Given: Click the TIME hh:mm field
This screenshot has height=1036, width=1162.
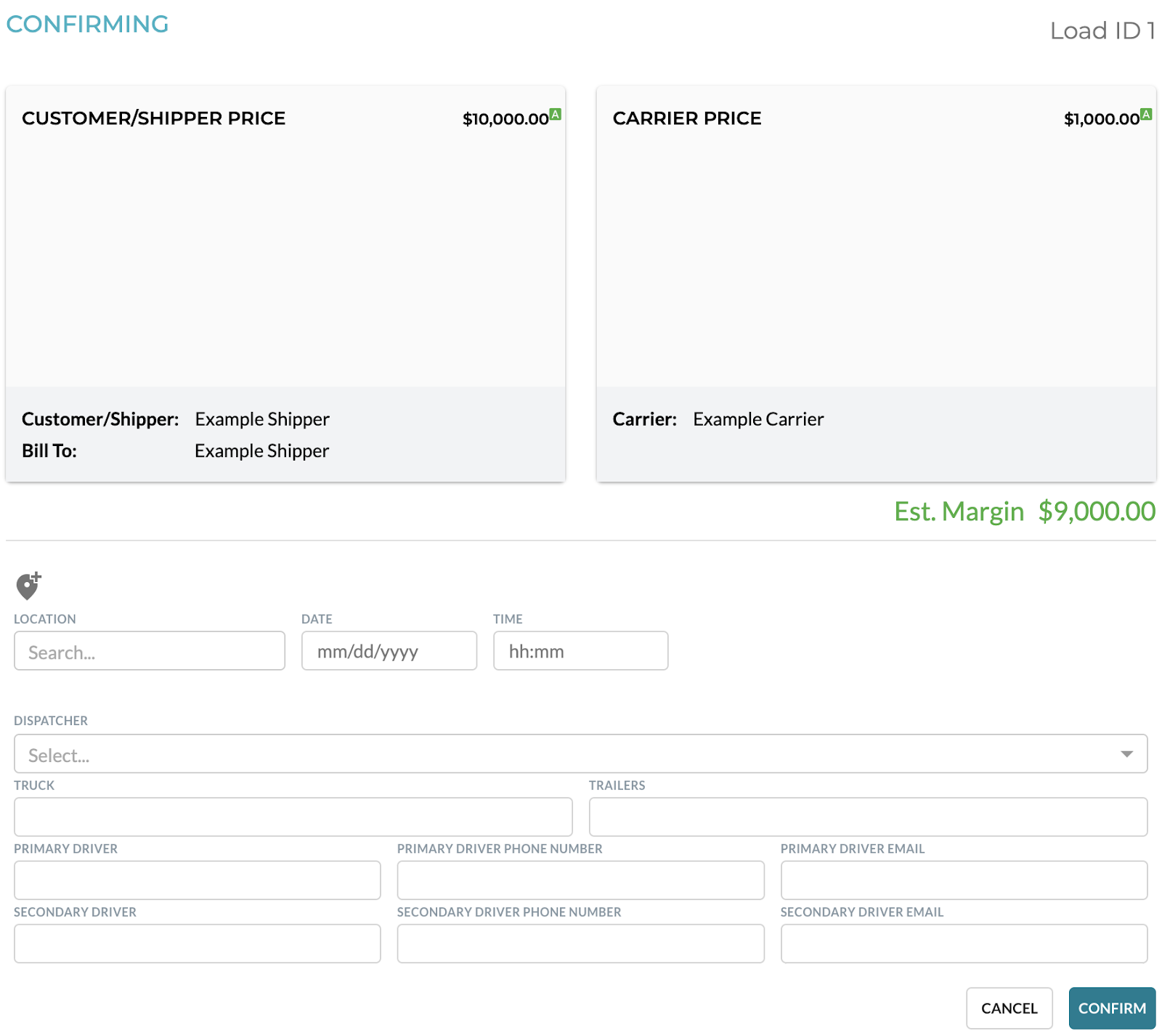Looking at the screenshot, I should coord(580,651).
